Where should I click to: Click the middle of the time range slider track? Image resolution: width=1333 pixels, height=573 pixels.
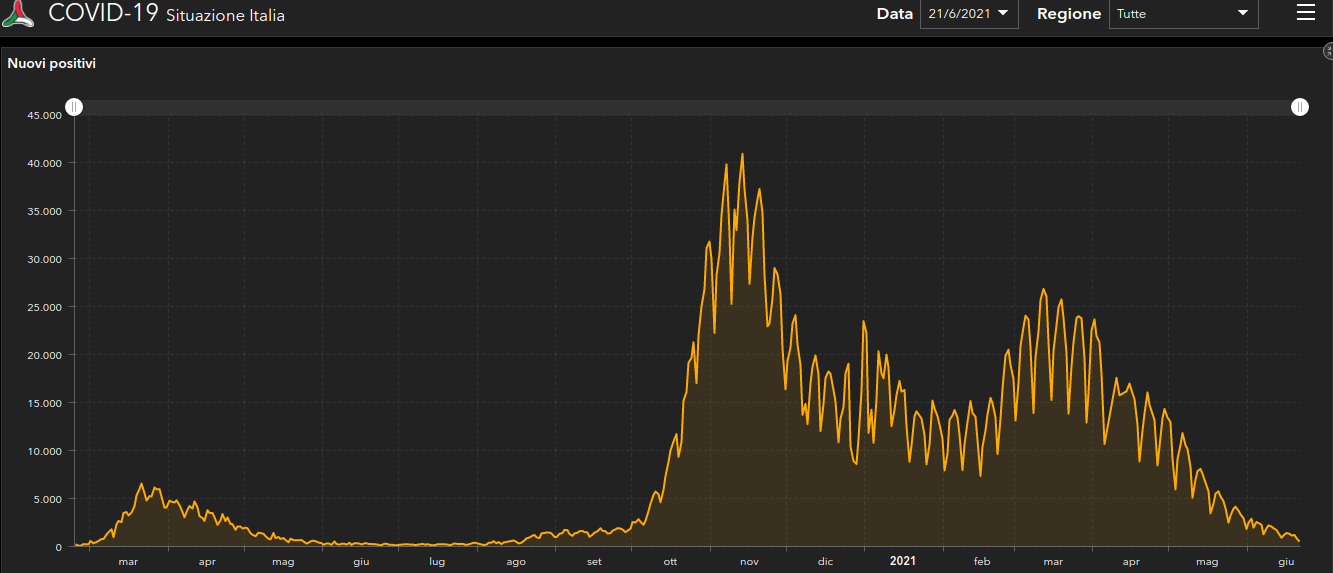687,107
